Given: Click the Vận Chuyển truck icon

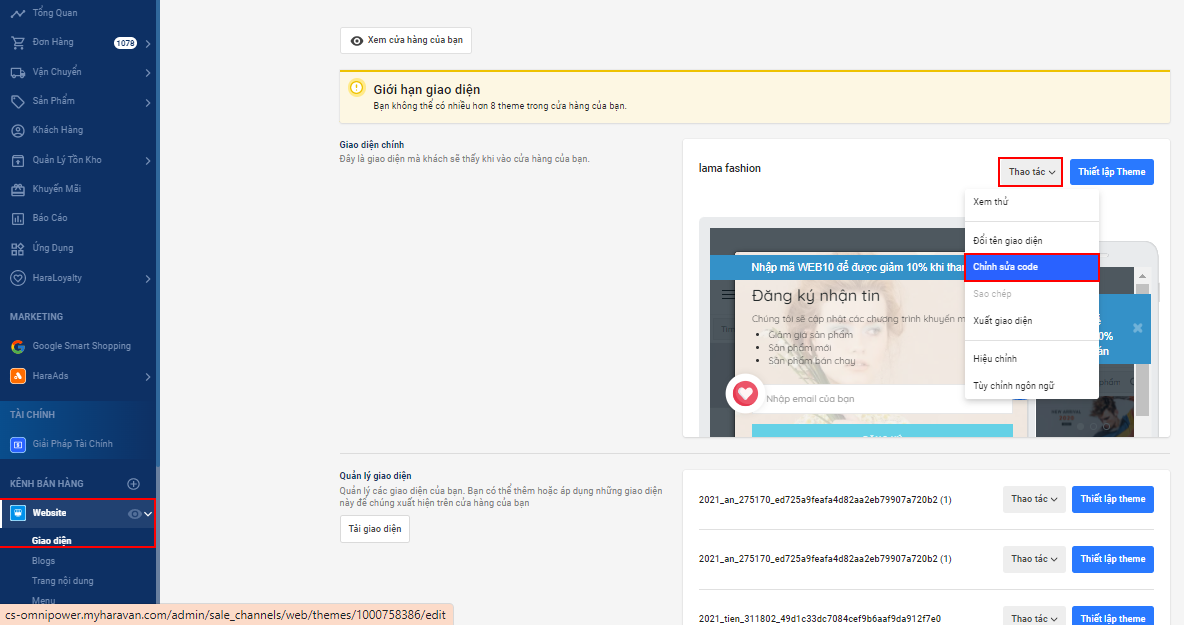Looking at the screenshot, I should (x=17, y=72).
